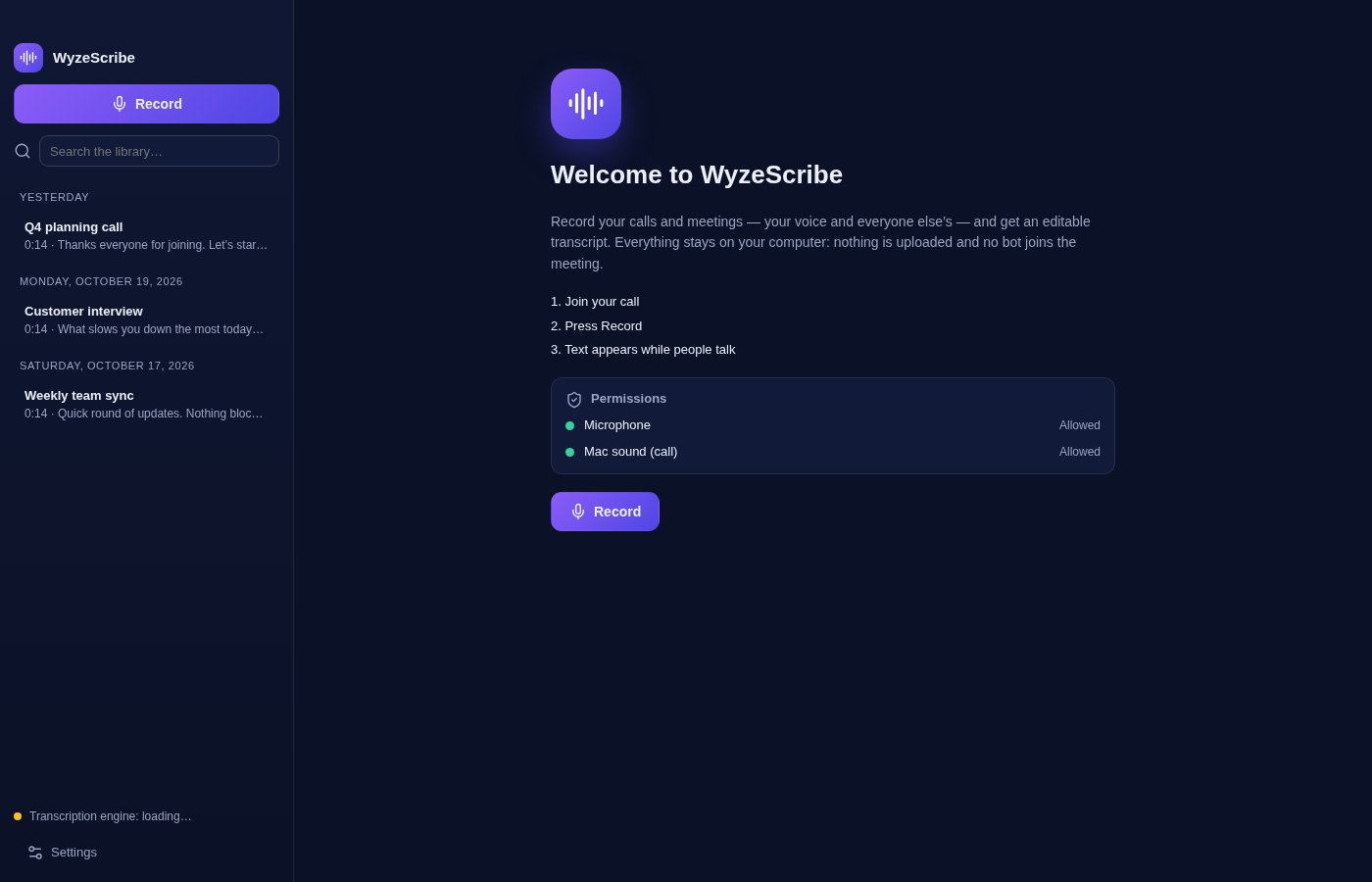Image resolution: width=1372 pixels, height=882 pixels.
Task: Open the Weekly team sync recording
Action: 146,404
